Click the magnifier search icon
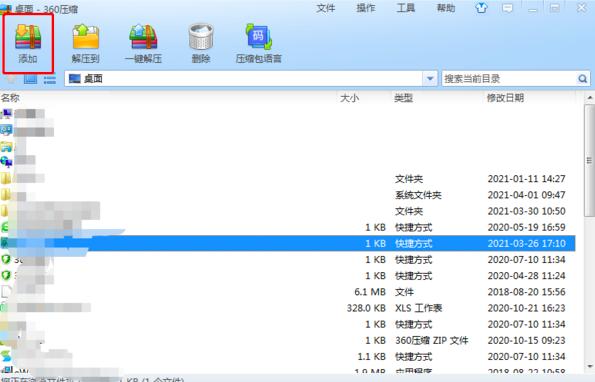 tap(582, 79)
